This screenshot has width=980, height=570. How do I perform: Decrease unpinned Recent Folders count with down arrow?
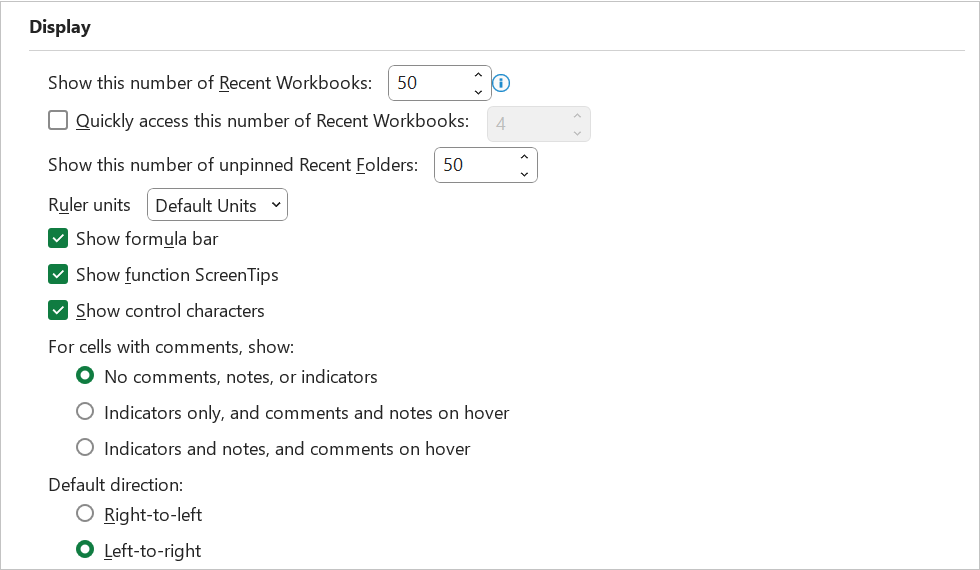524,174
